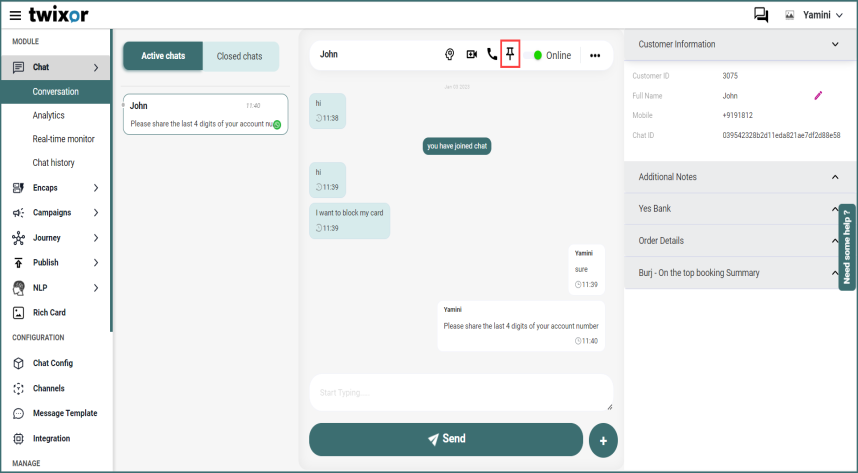Image resolution: width=858 pixels, height=473 pixels.
Task: Open chat messages icon in top bar
Action: point(761,15)
